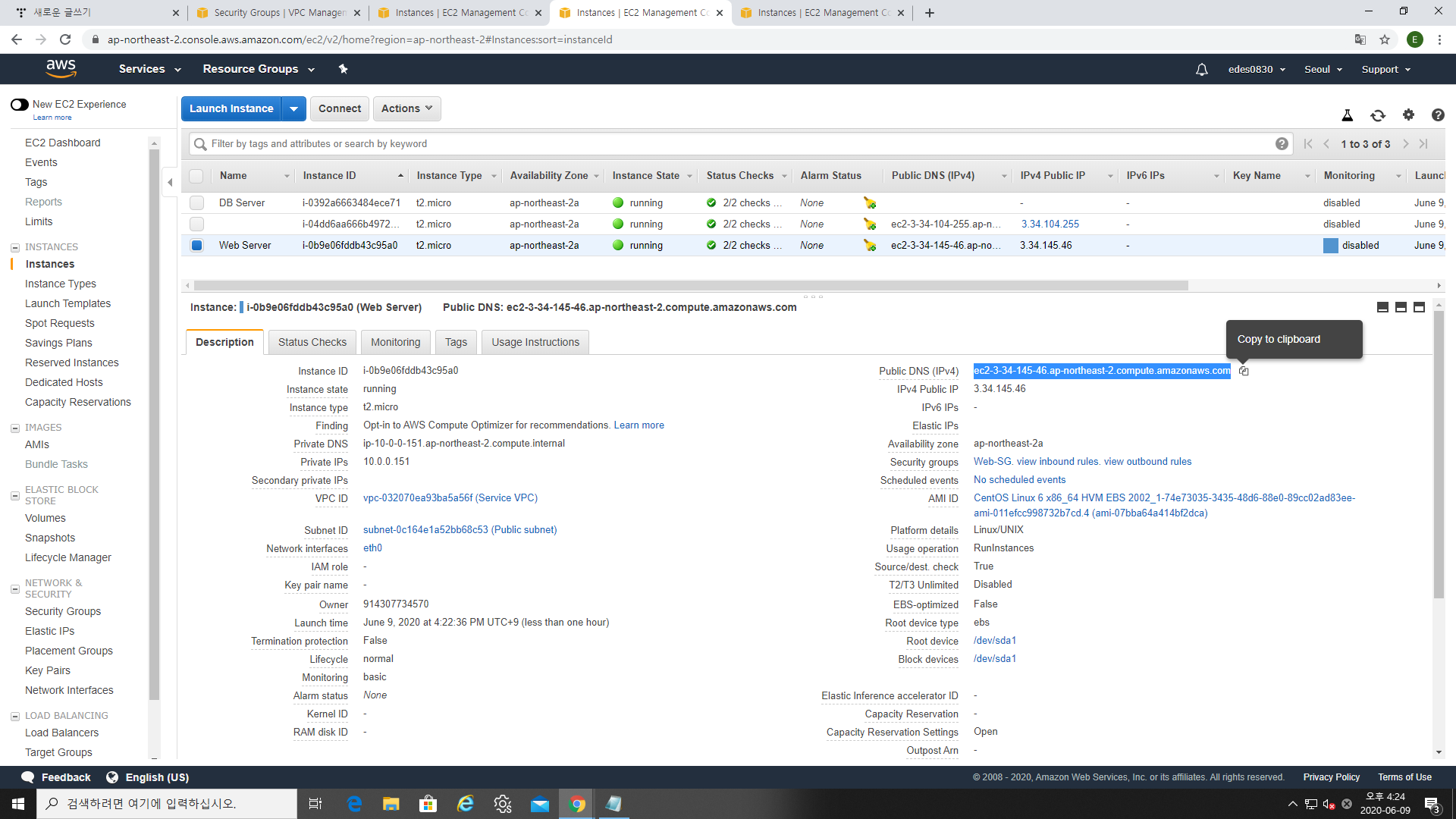Viewport: 1456px width, 819px height.
Task: Sort by Instance ID column header
Action: tap(353, 176)
